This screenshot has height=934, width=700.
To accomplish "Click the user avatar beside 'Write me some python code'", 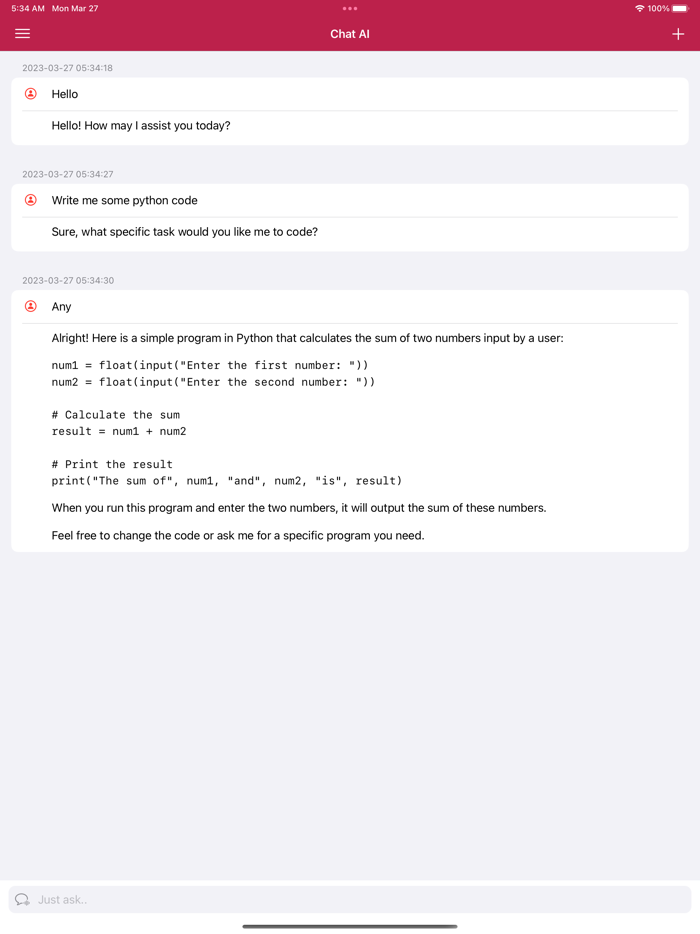I will (x=31, y=200).
